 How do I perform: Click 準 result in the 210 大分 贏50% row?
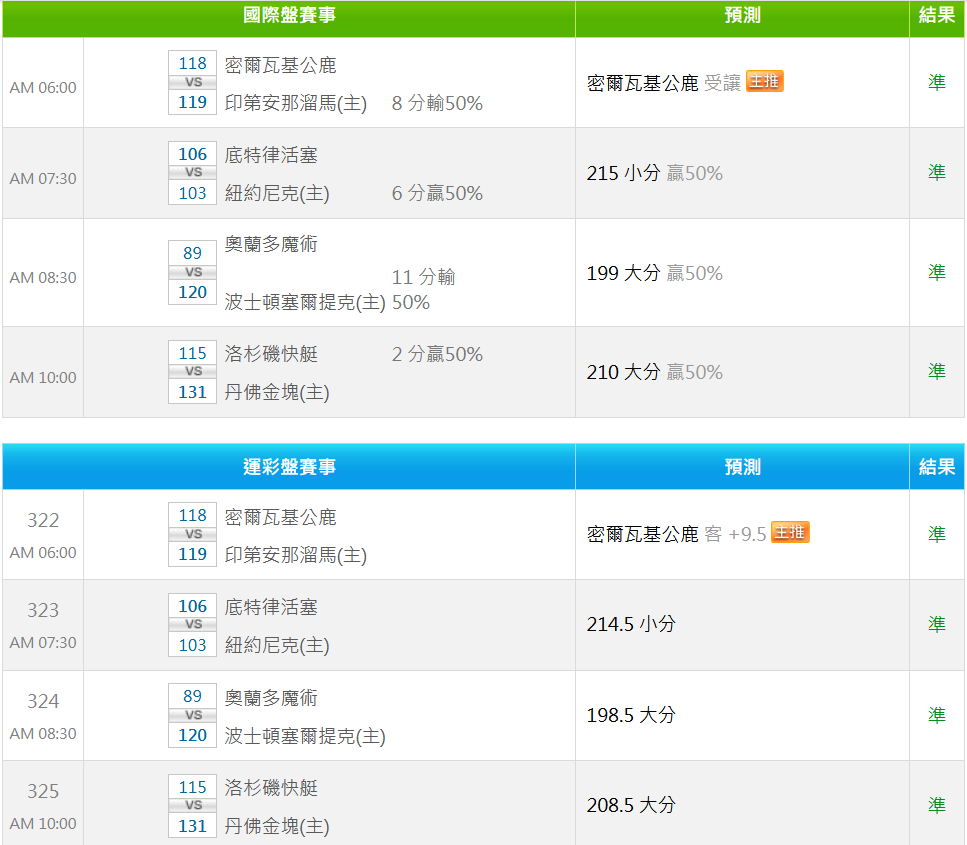coord(937,371)
